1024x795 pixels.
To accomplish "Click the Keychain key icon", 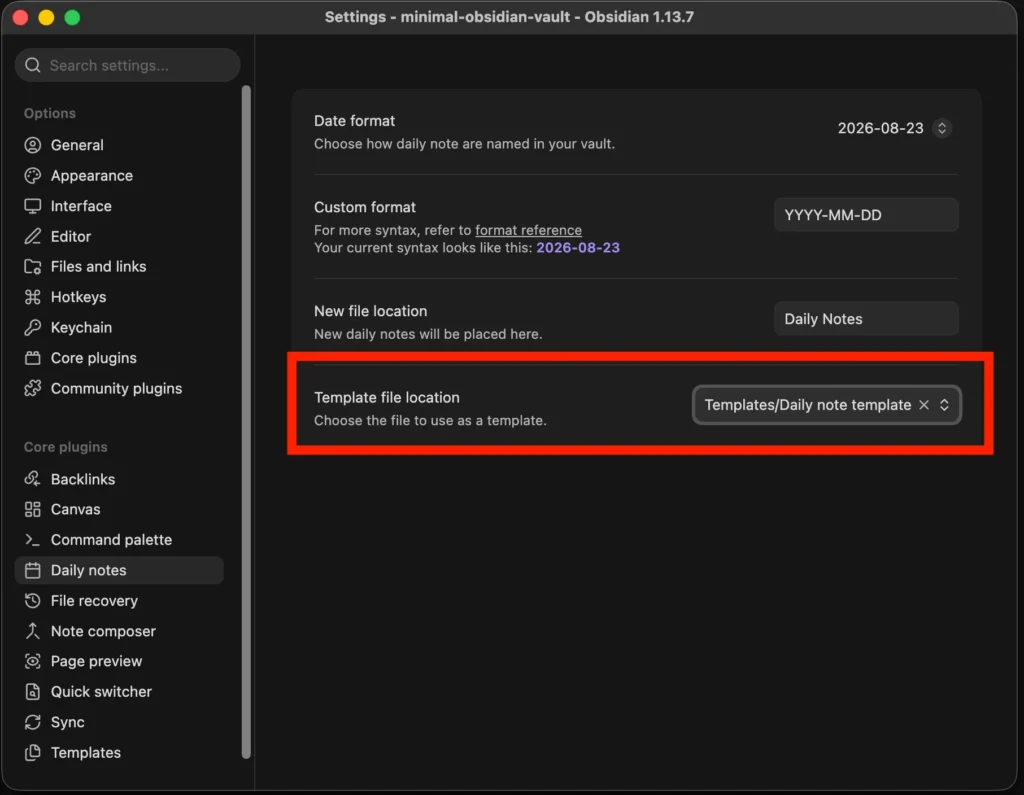I will (x=33, y=327).
